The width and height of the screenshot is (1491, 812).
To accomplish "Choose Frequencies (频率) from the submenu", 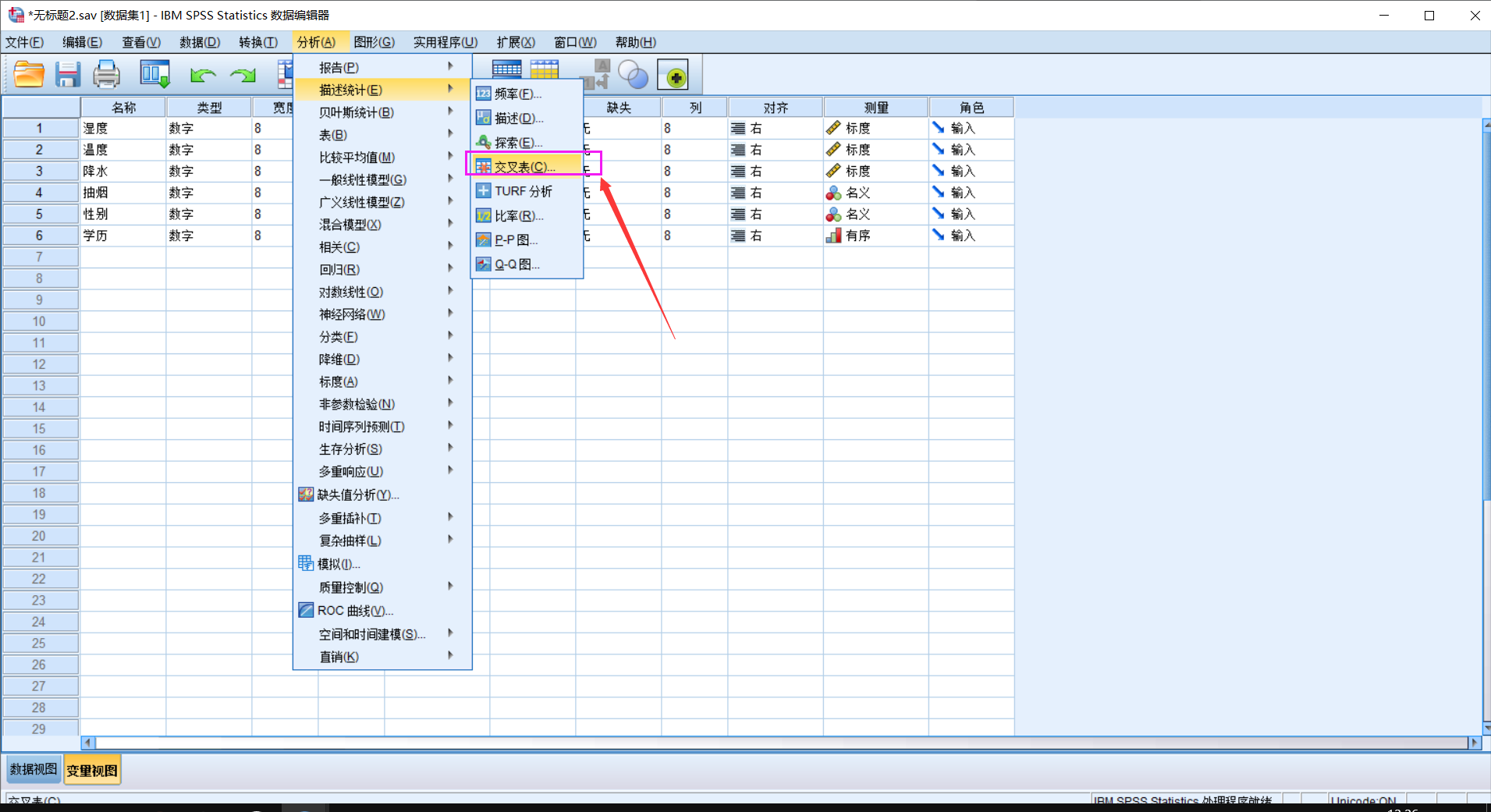I will 527,94.
